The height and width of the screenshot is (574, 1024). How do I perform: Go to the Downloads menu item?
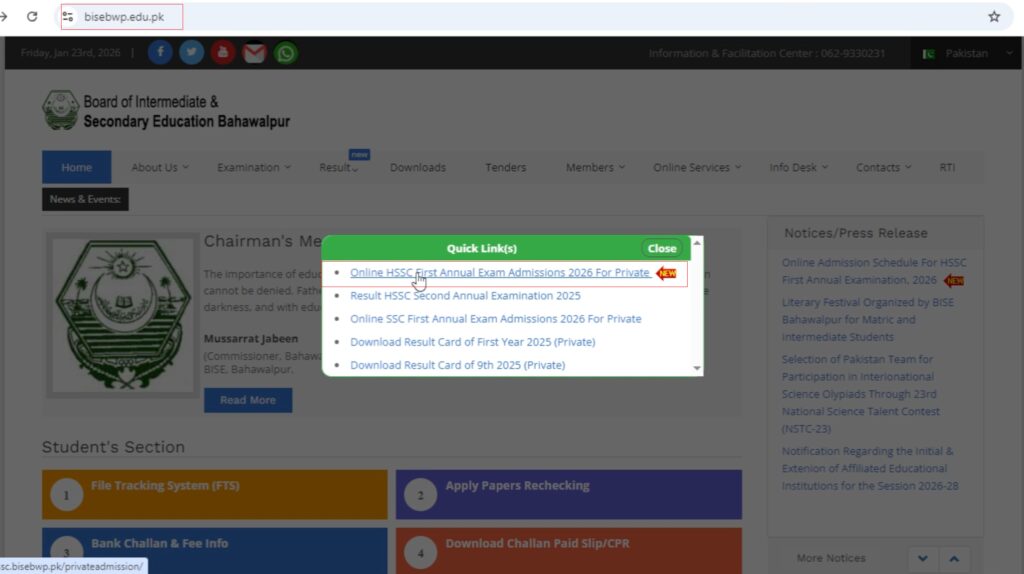coord(418,168)
